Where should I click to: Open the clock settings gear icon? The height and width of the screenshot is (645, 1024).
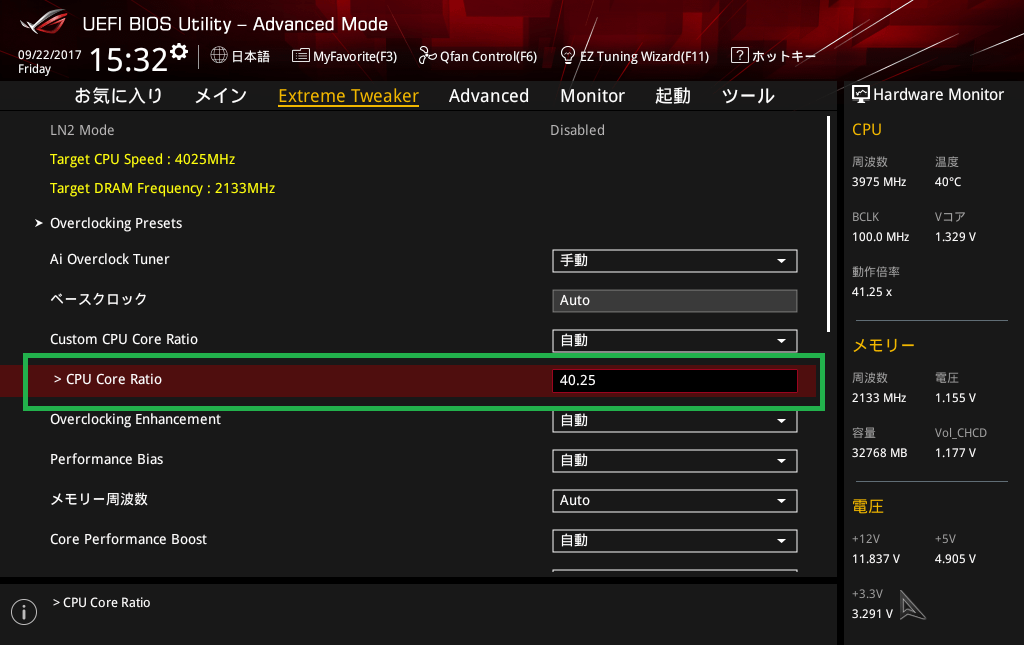pyautogui.click(x=179, y=52)
